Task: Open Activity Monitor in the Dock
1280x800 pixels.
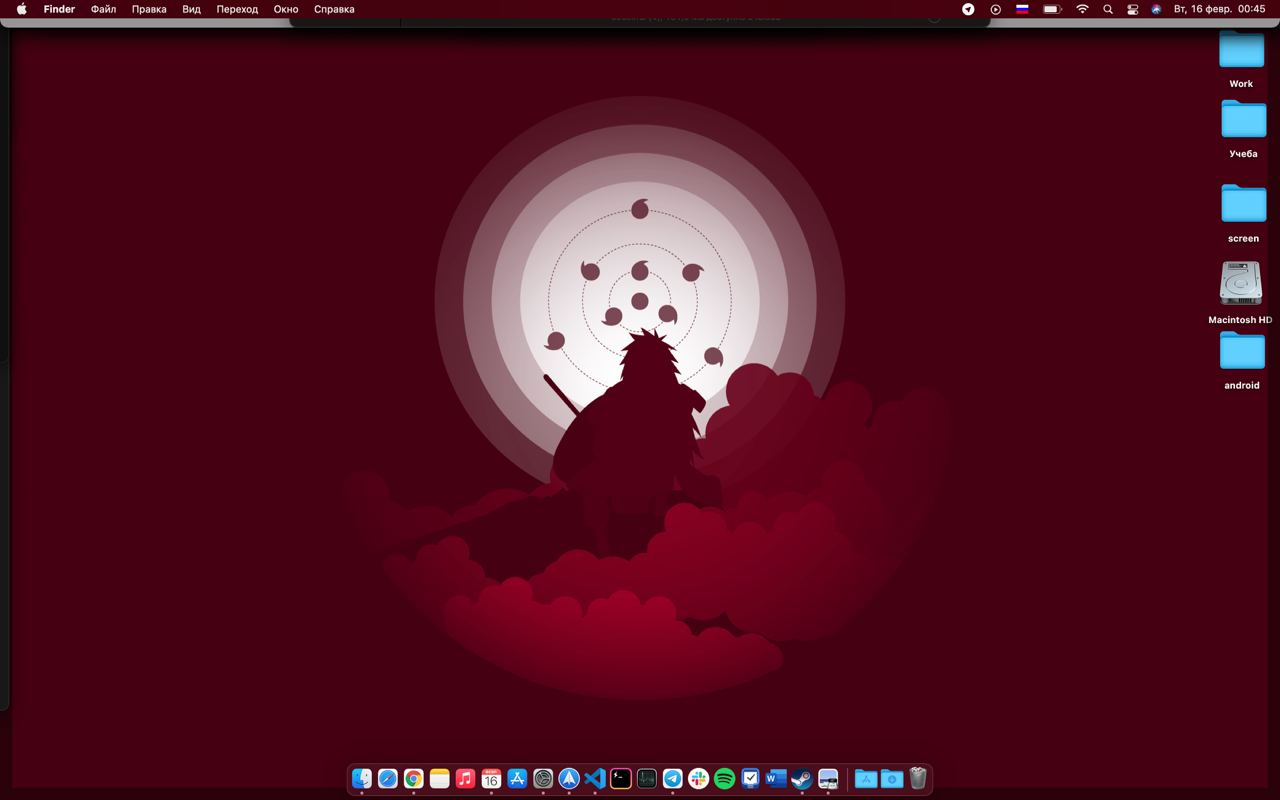Action: [x=647, y=778]
